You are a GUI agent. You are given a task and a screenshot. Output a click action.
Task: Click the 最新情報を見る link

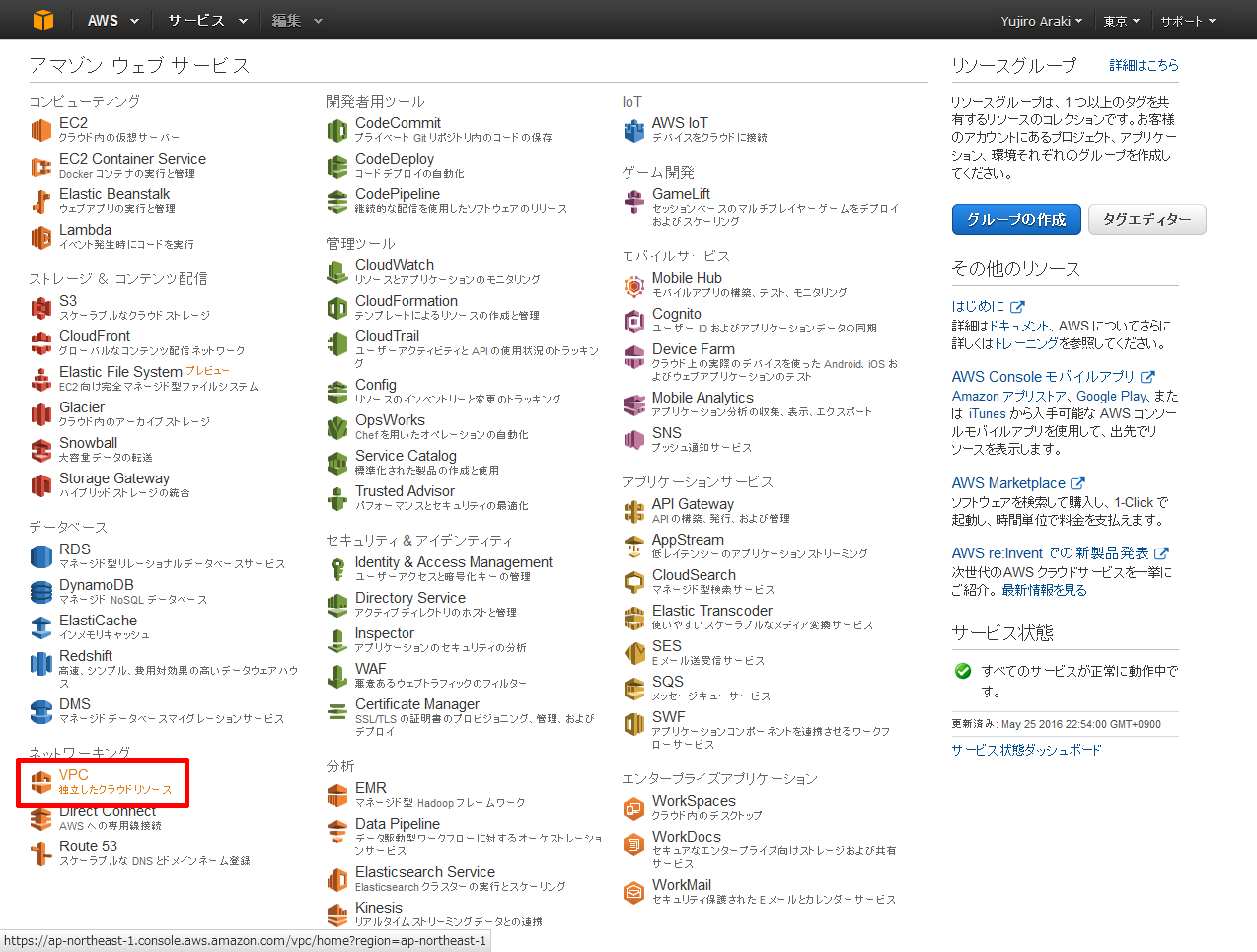[x=1044, y=590]
